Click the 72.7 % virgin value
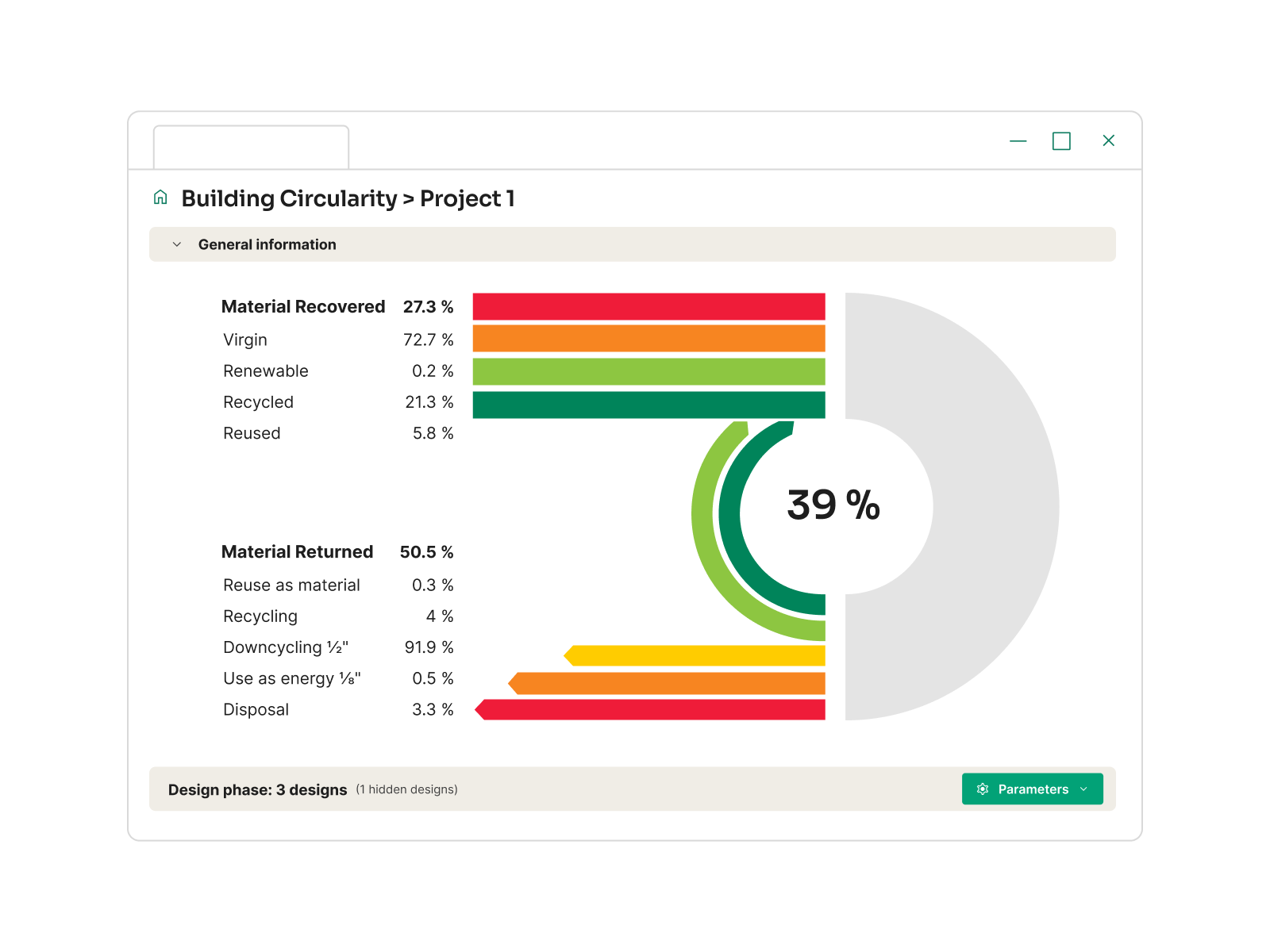 [429, 340]
